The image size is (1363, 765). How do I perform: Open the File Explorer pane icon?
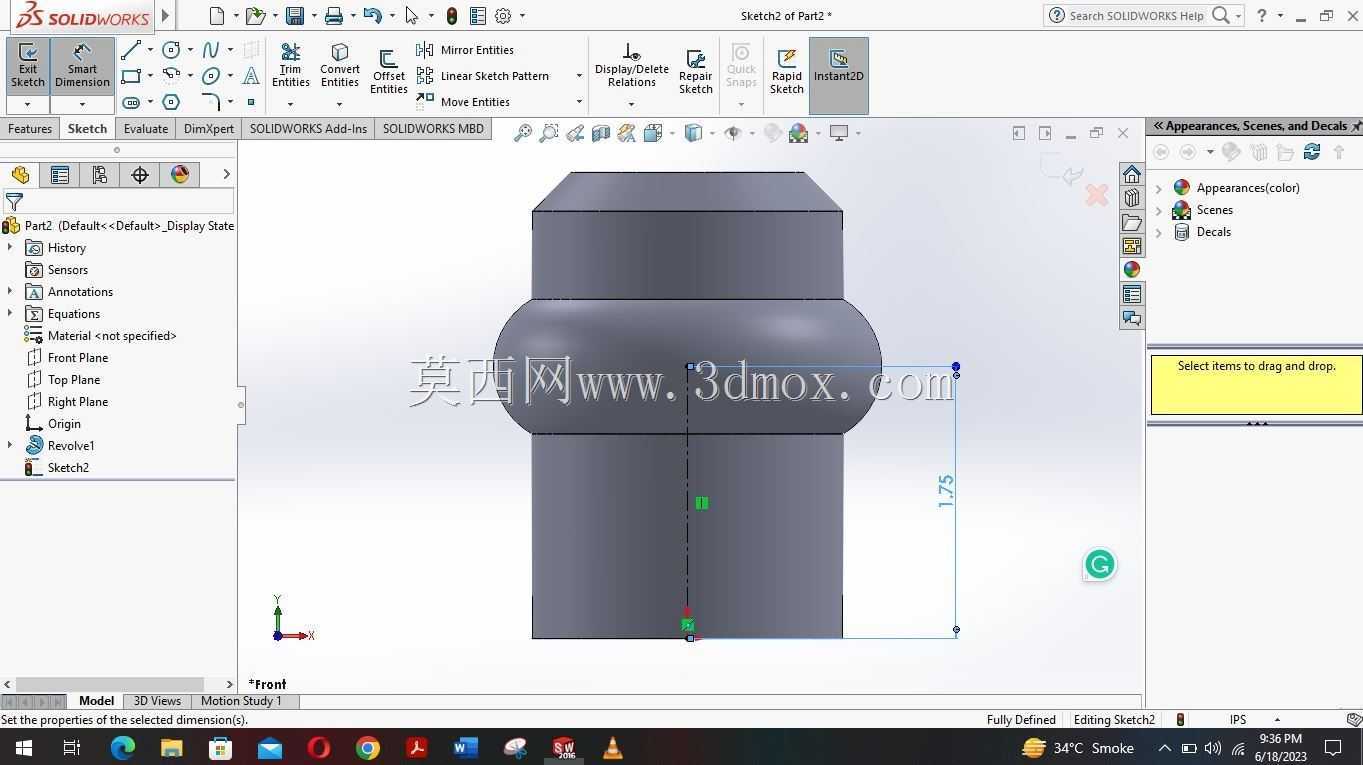click(x=1131, y=222)
